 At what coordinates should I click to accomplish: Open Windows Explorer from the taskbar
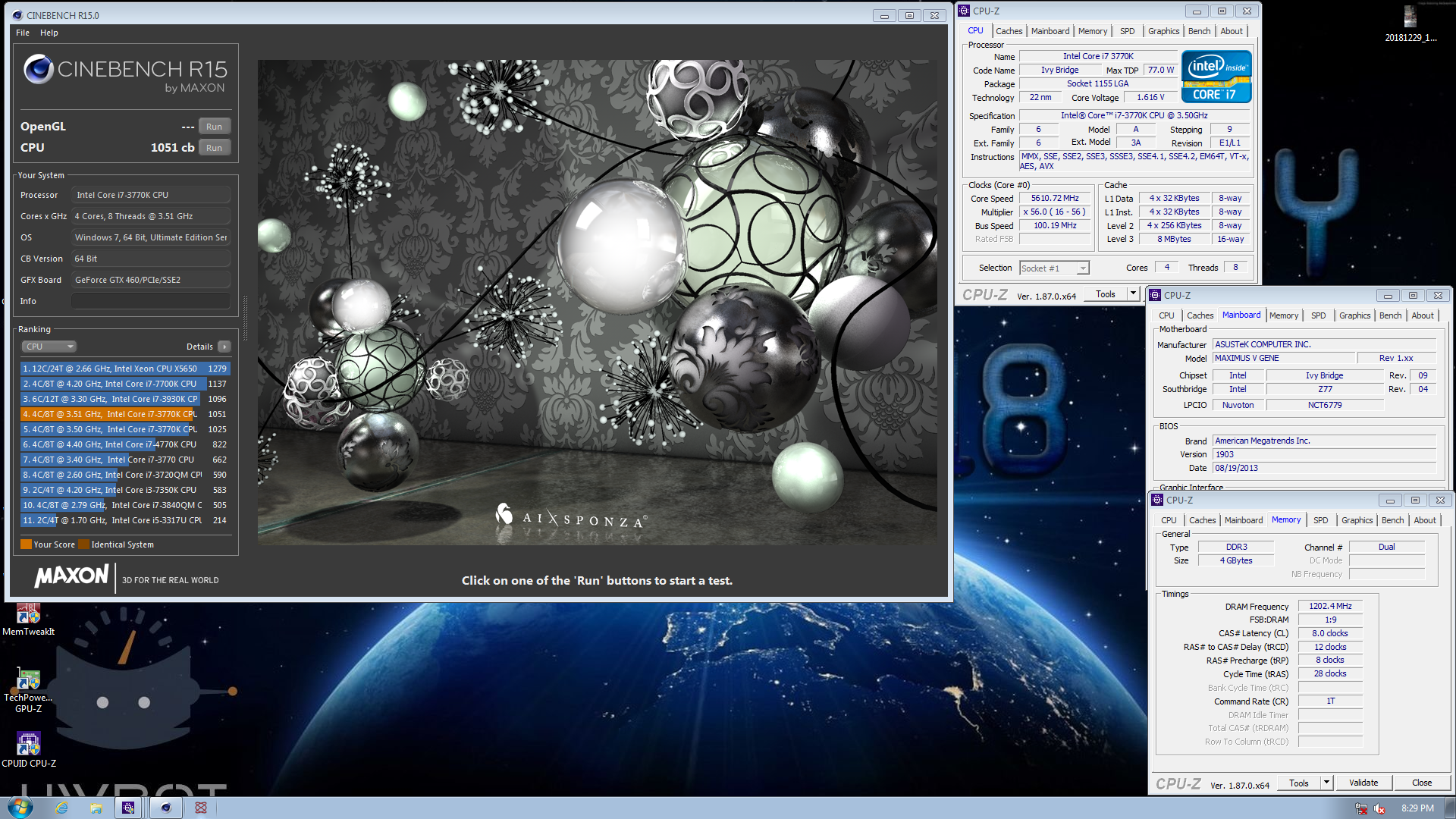(x=96, y=808)
